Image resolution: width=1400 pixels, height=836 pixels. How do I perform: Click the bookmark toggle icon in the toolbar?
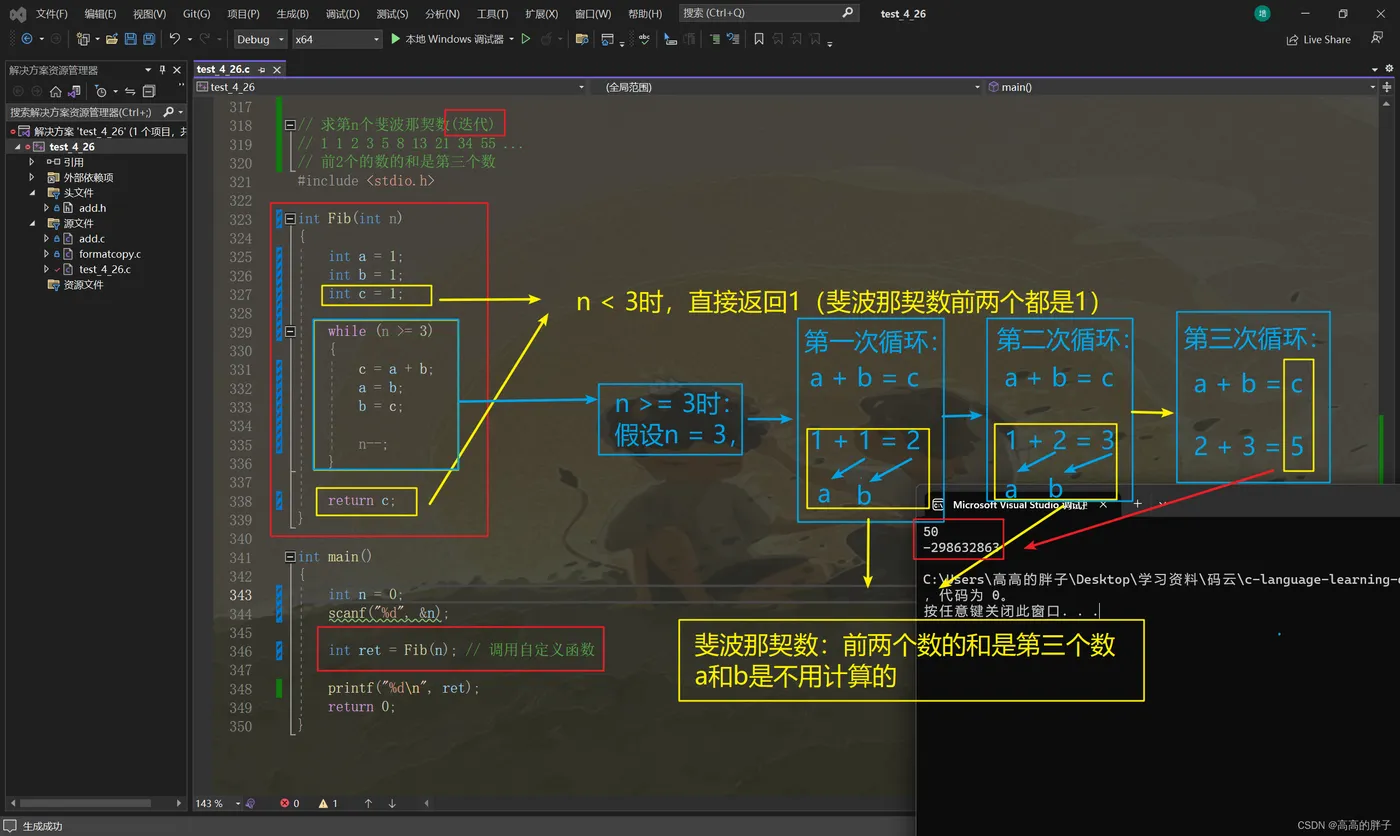coord(759,39)
